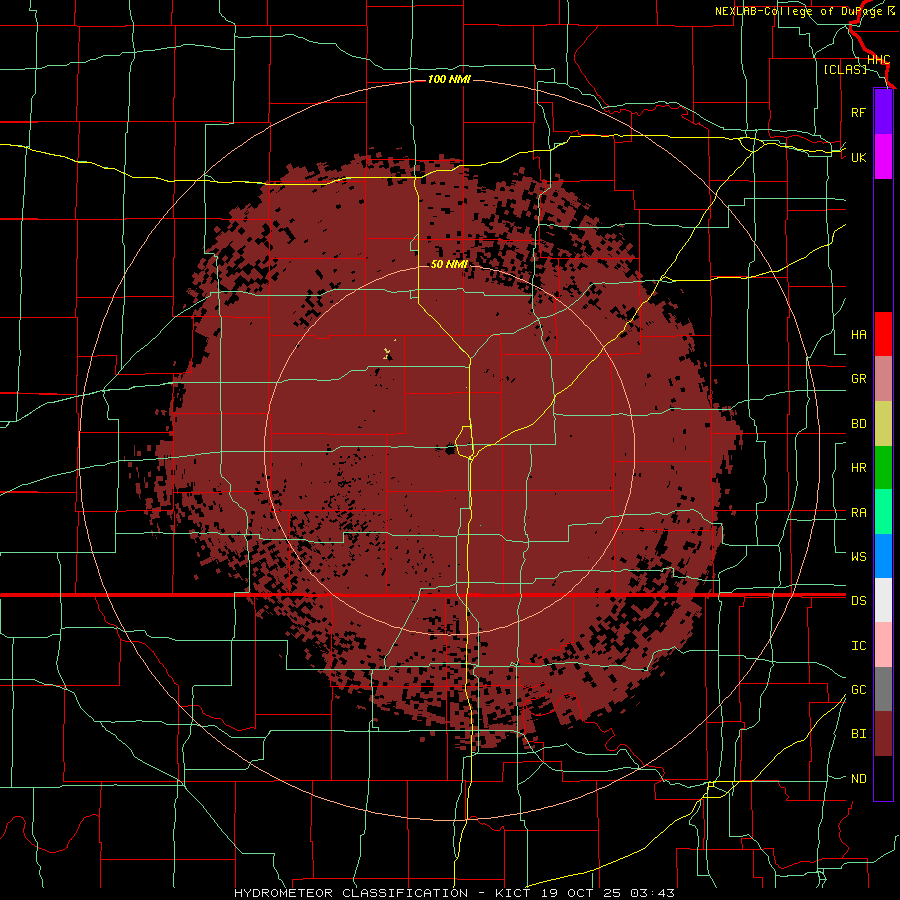
Task: Click the HA red color swatch
Action: click(883, 334)
